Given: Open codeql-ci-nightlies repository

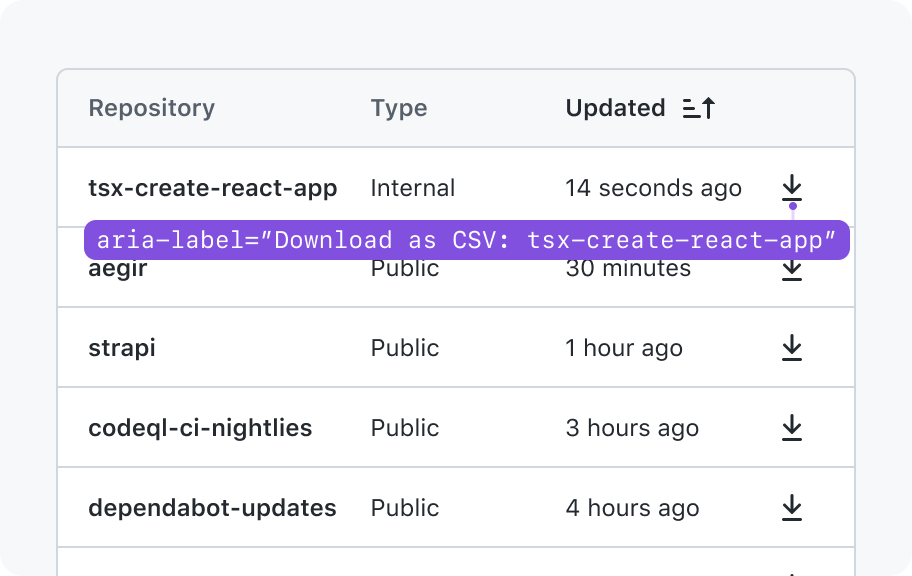Looking at the screenshot, I should (200, 428).
